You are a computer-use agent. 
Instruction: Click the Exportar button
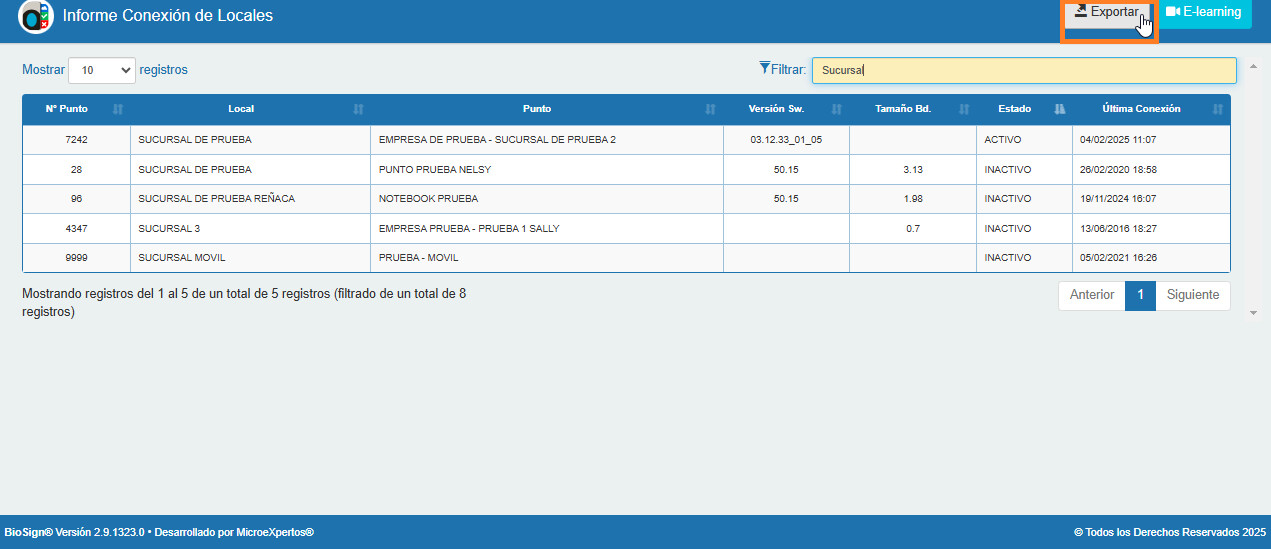click(1106, 13)
